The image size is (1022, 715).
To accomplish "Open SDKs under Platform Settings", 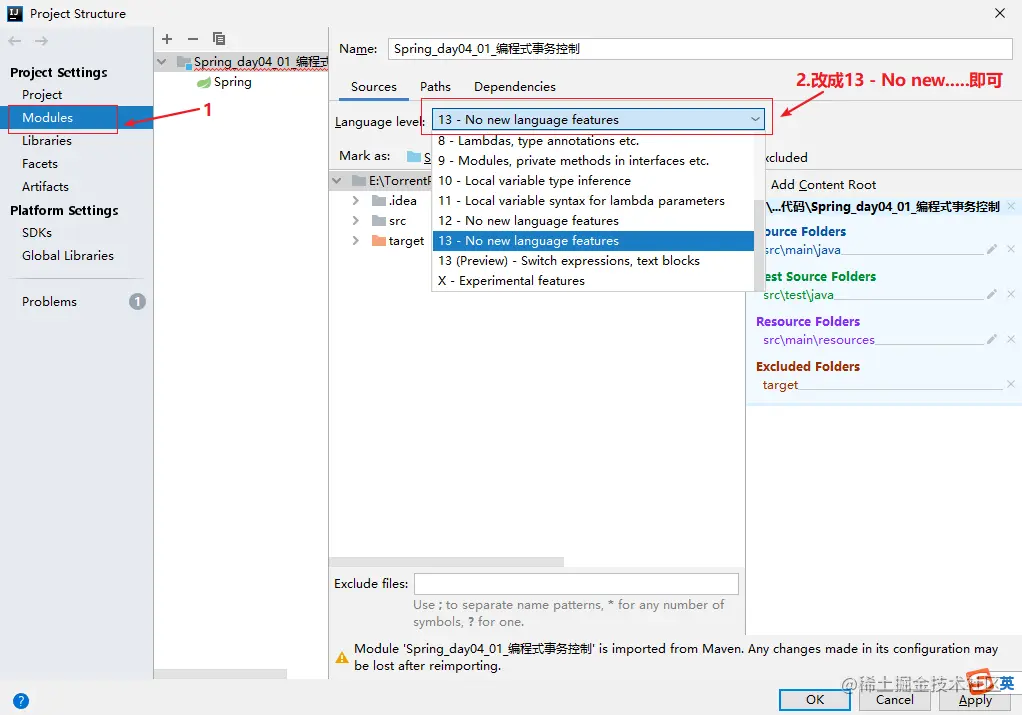I will click(36, 233).
